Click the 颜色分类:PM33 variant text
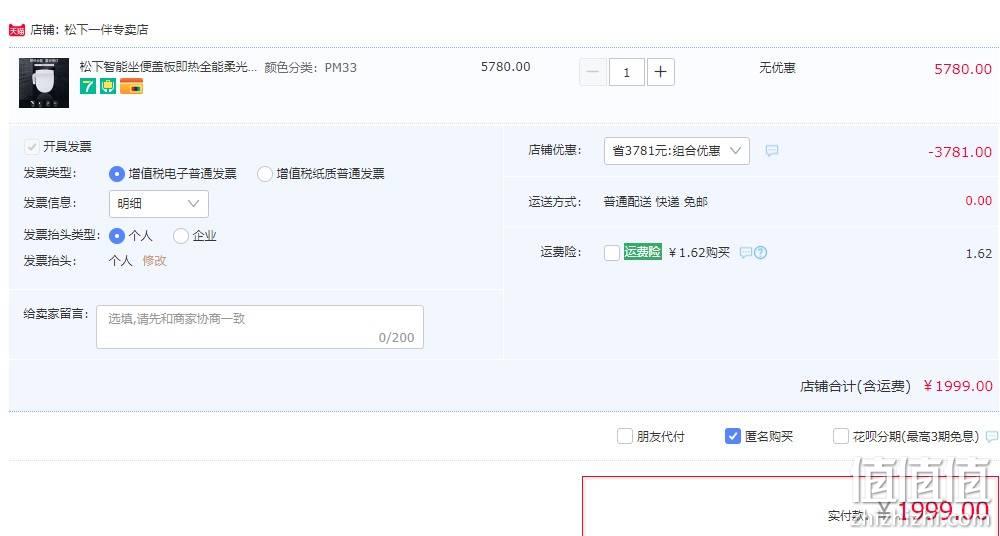1000x536 pixels. pos(311,68)
